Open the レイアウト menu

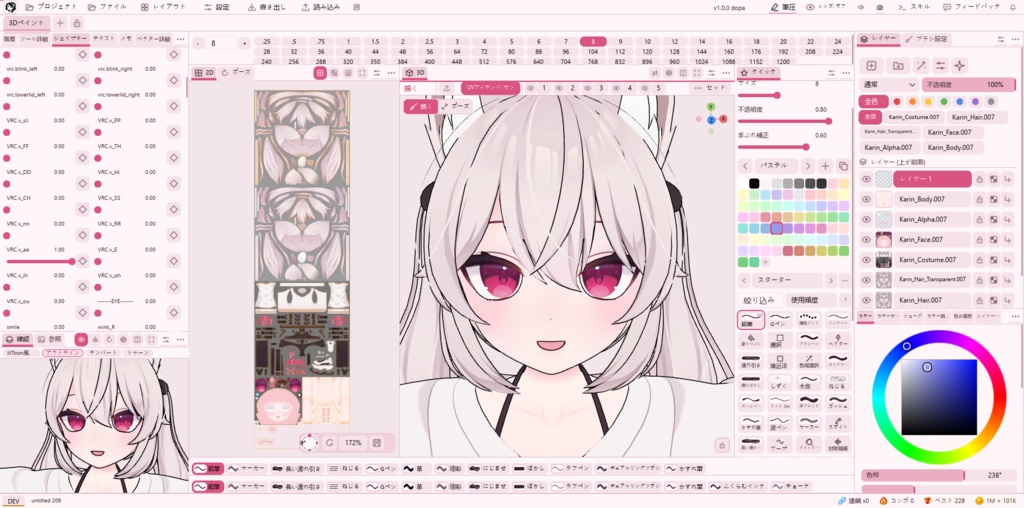point(163,7)
